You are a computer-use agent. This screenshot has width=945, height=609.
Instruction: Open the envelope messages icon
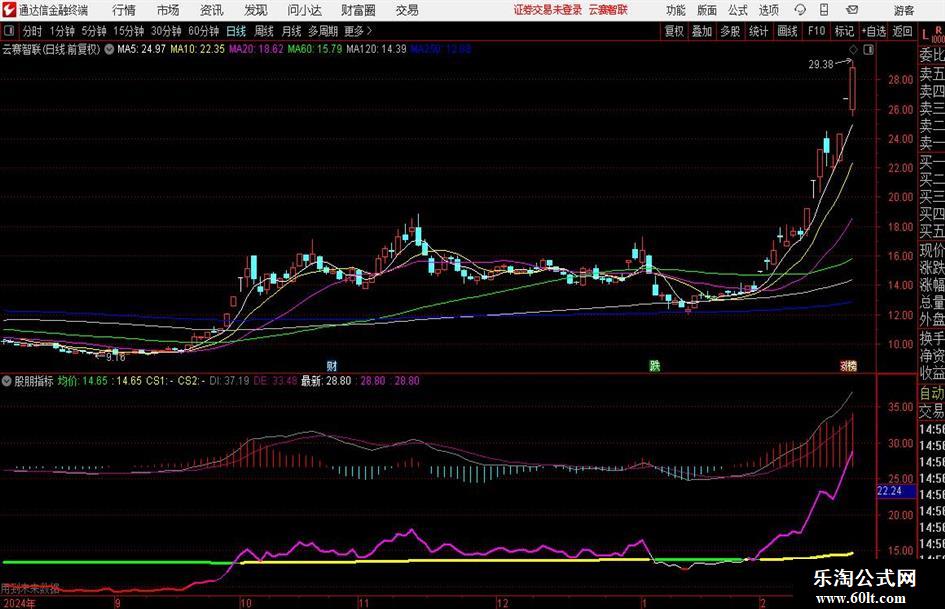pyautogui.click(x=852, y=10)
